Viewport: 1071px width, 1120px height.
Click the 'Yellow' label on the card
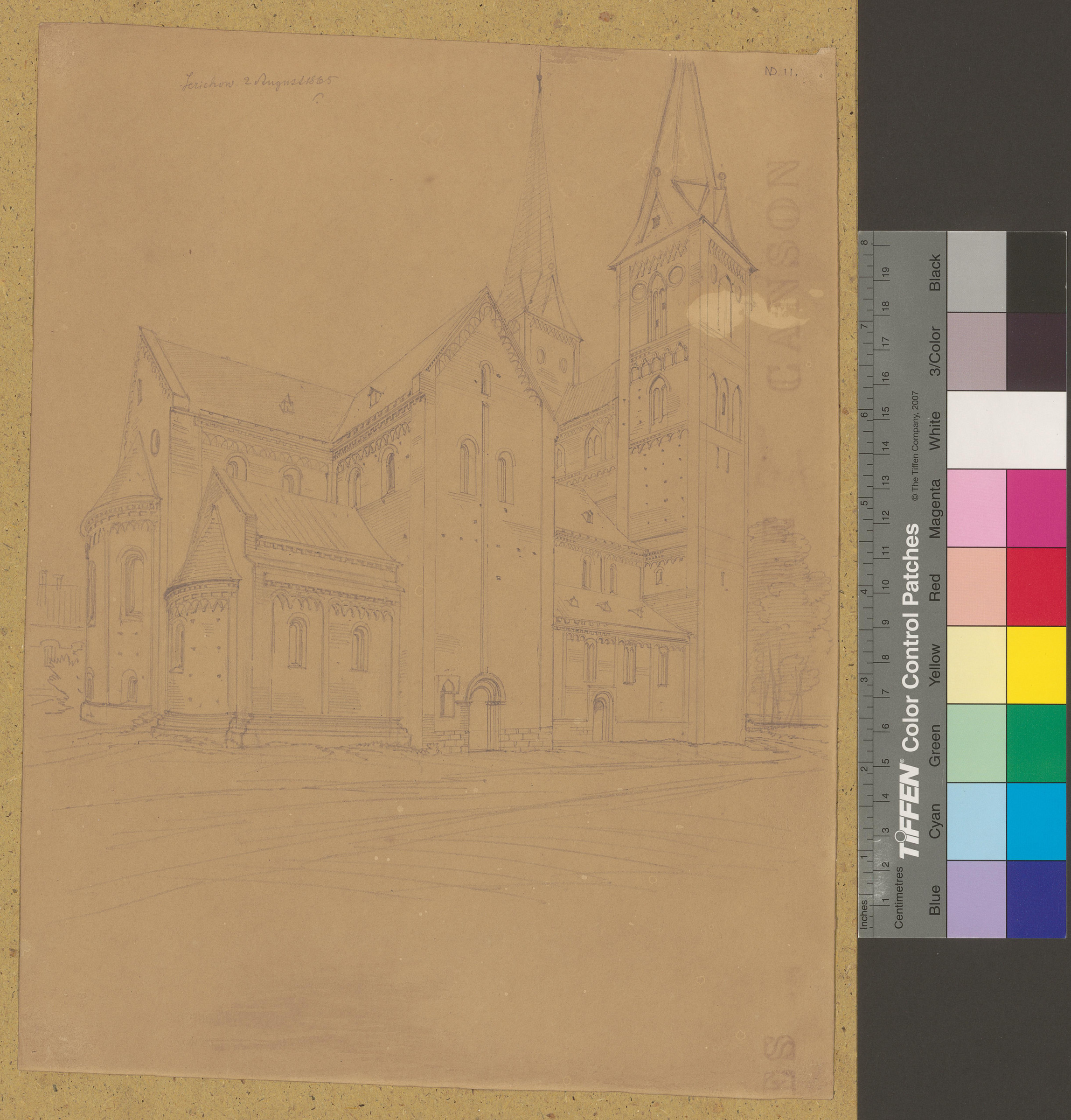(x=934, y=665)
